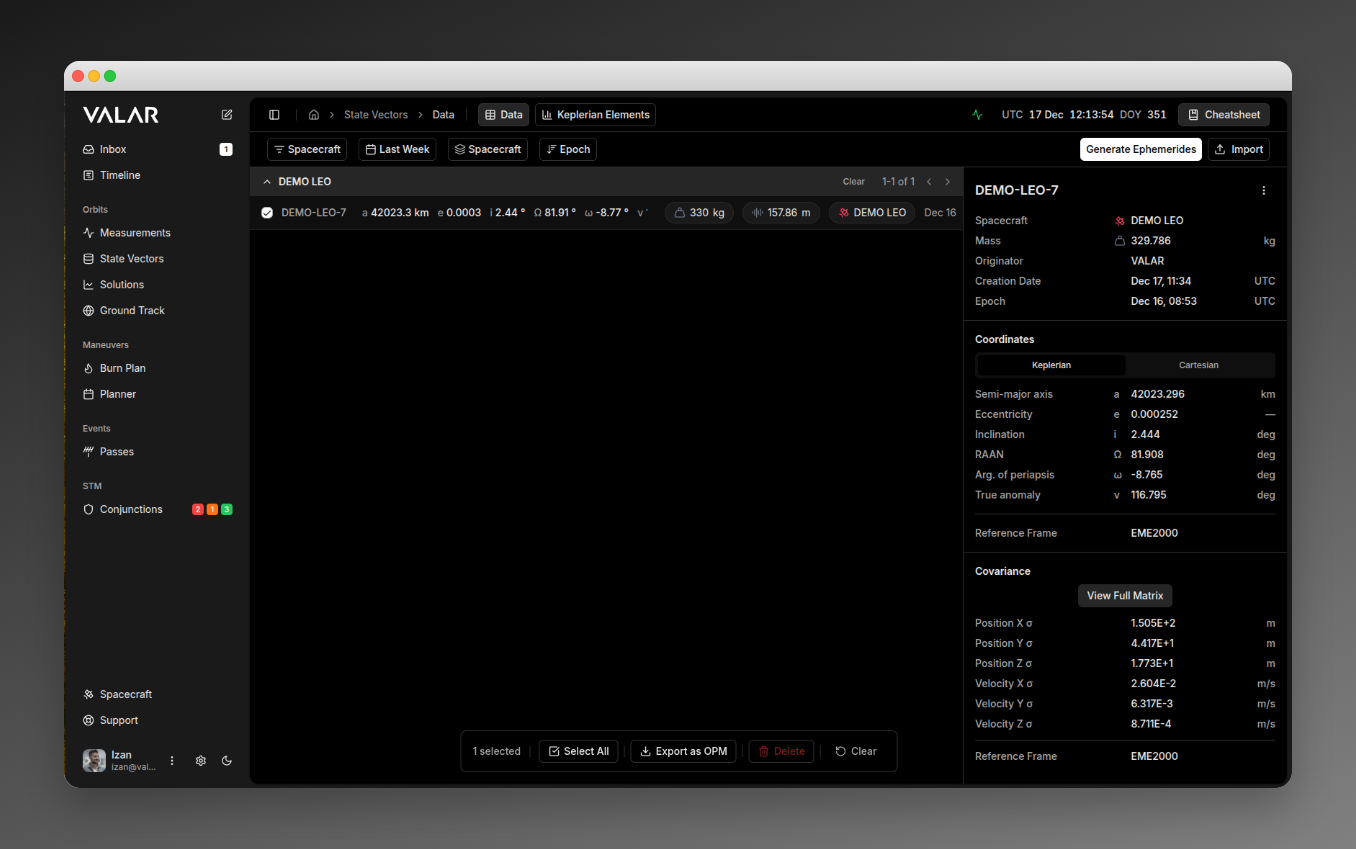Uncheck the DEMO-LEO-7 row checkbox
The width and height of the screenshot is (1356, 849).
(267, 213)
